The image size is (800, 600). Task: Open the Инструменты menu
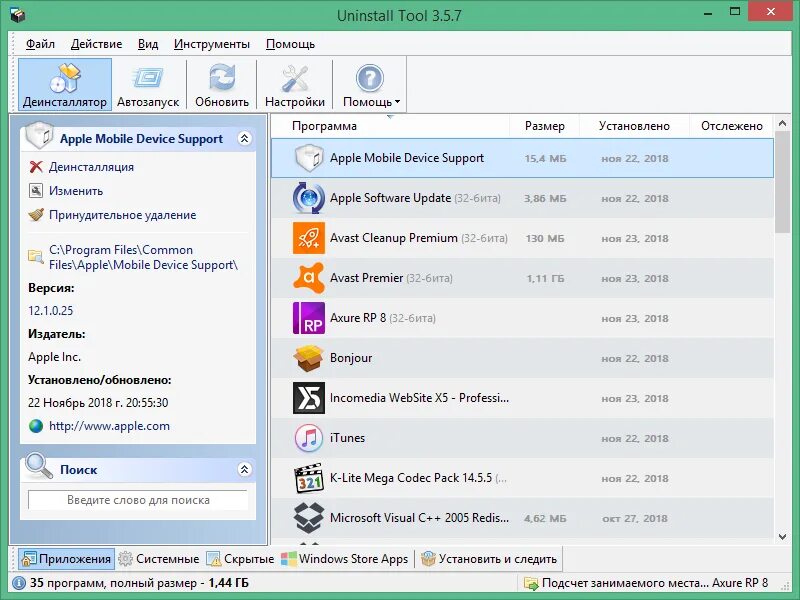(x=212, y=44)
